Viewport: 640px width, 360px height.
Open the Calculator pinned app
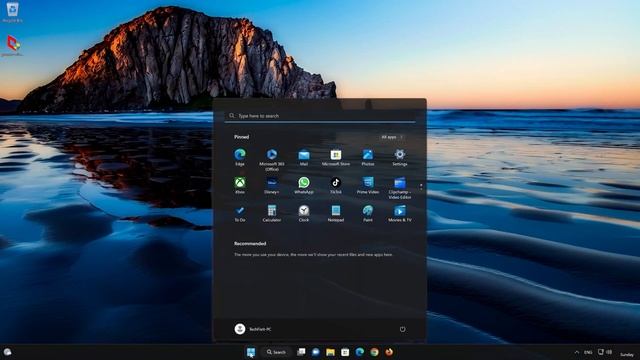click(272, 213)
